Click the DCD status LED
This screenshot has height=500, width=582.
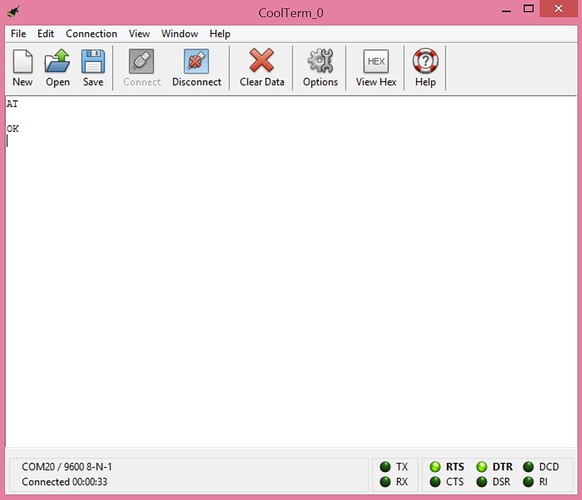(528, 467)
